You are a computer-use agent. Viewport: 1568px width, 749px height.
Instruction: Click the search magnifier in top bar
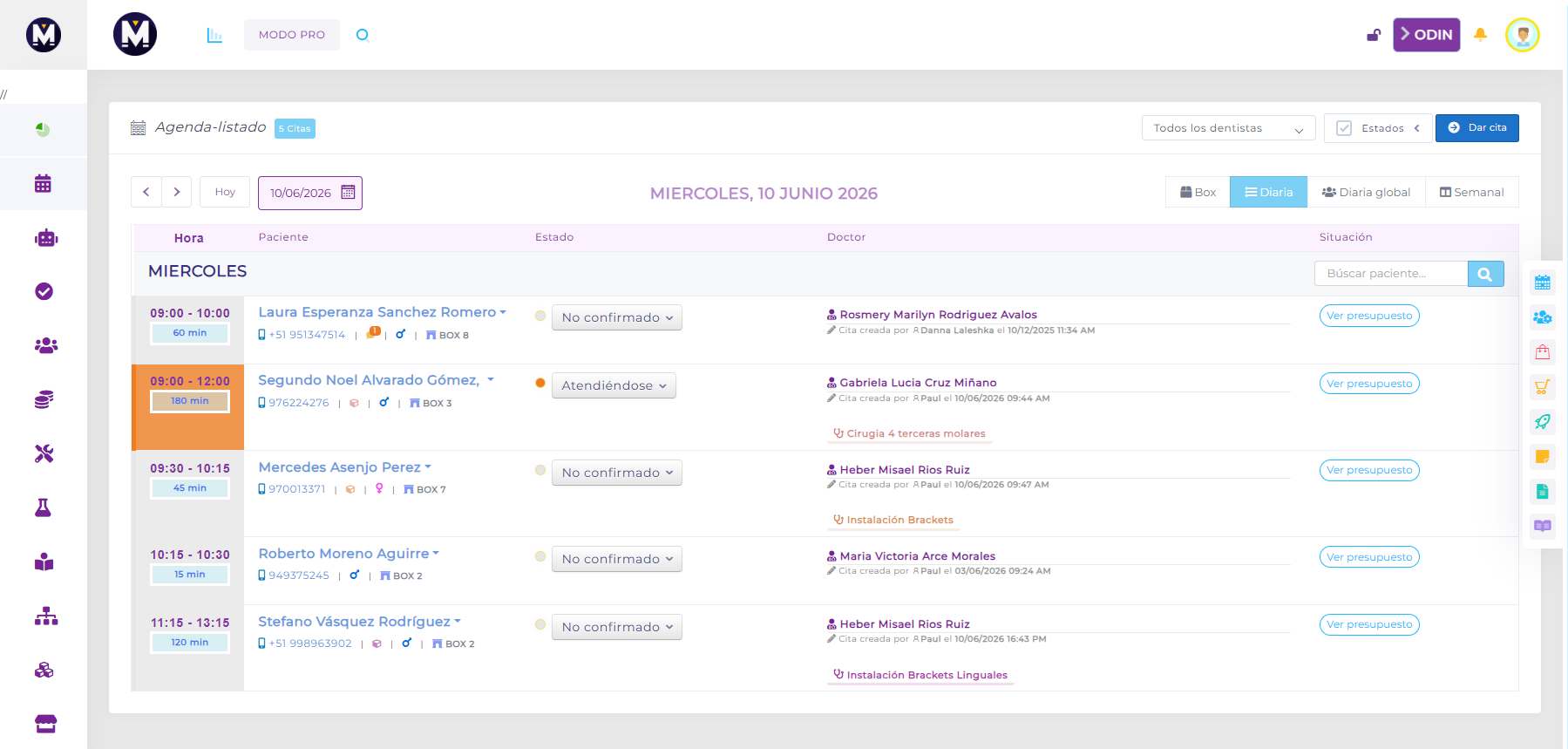363,35
